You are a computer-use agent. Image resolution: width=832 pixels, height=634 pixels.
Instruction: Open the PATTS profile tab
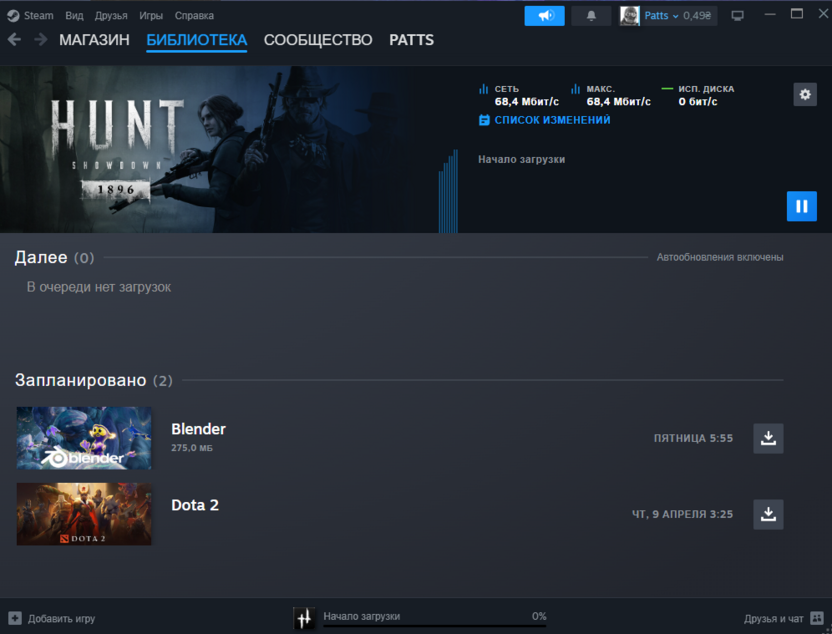click(x=411, y=40)
